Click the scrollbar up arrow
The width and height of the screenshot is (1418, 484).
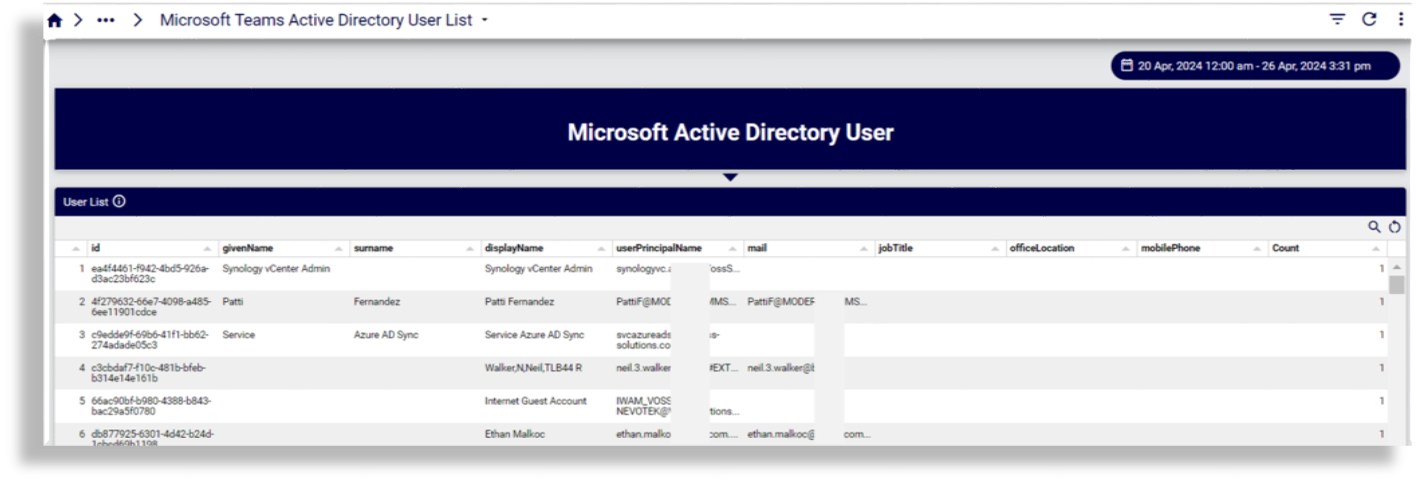(1396, 268)
